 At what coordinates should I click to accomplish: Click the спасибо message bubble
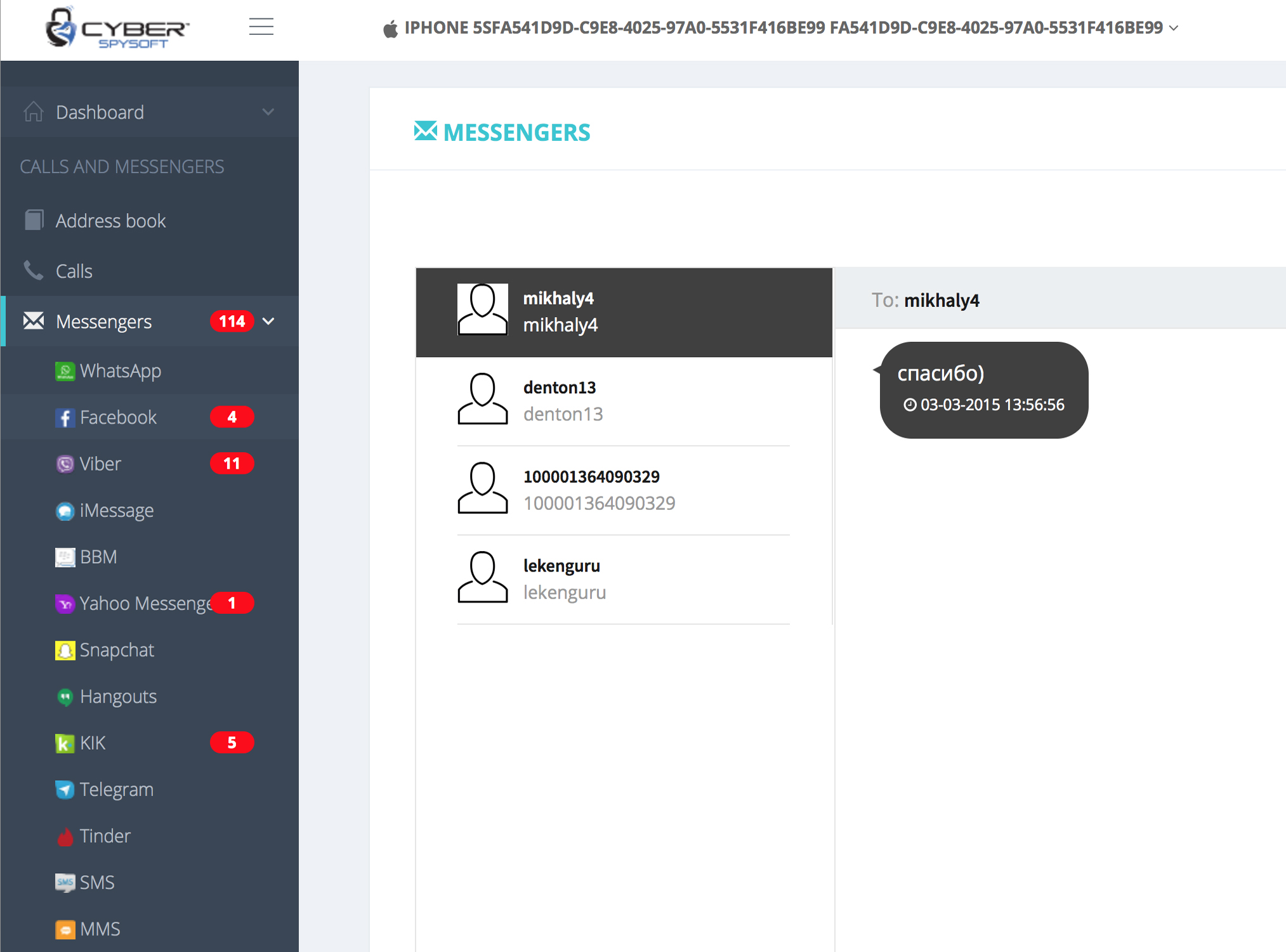[x=983, y=389]
